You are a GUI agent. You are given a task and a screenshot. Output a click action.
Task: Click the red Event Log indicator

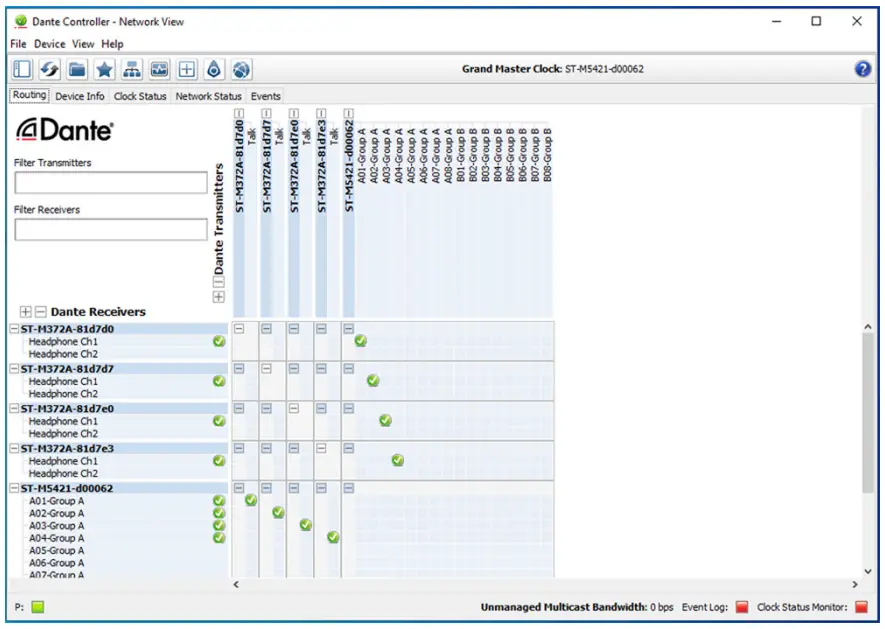741,607
